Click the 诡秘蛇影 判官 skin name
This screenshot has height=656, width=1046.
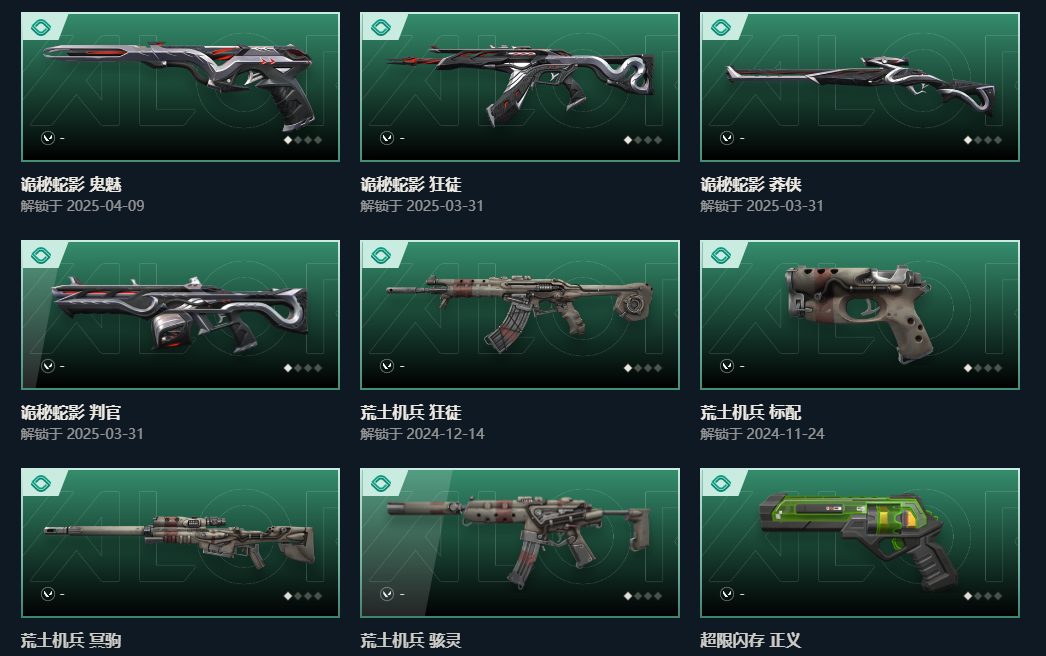point(71,412)
